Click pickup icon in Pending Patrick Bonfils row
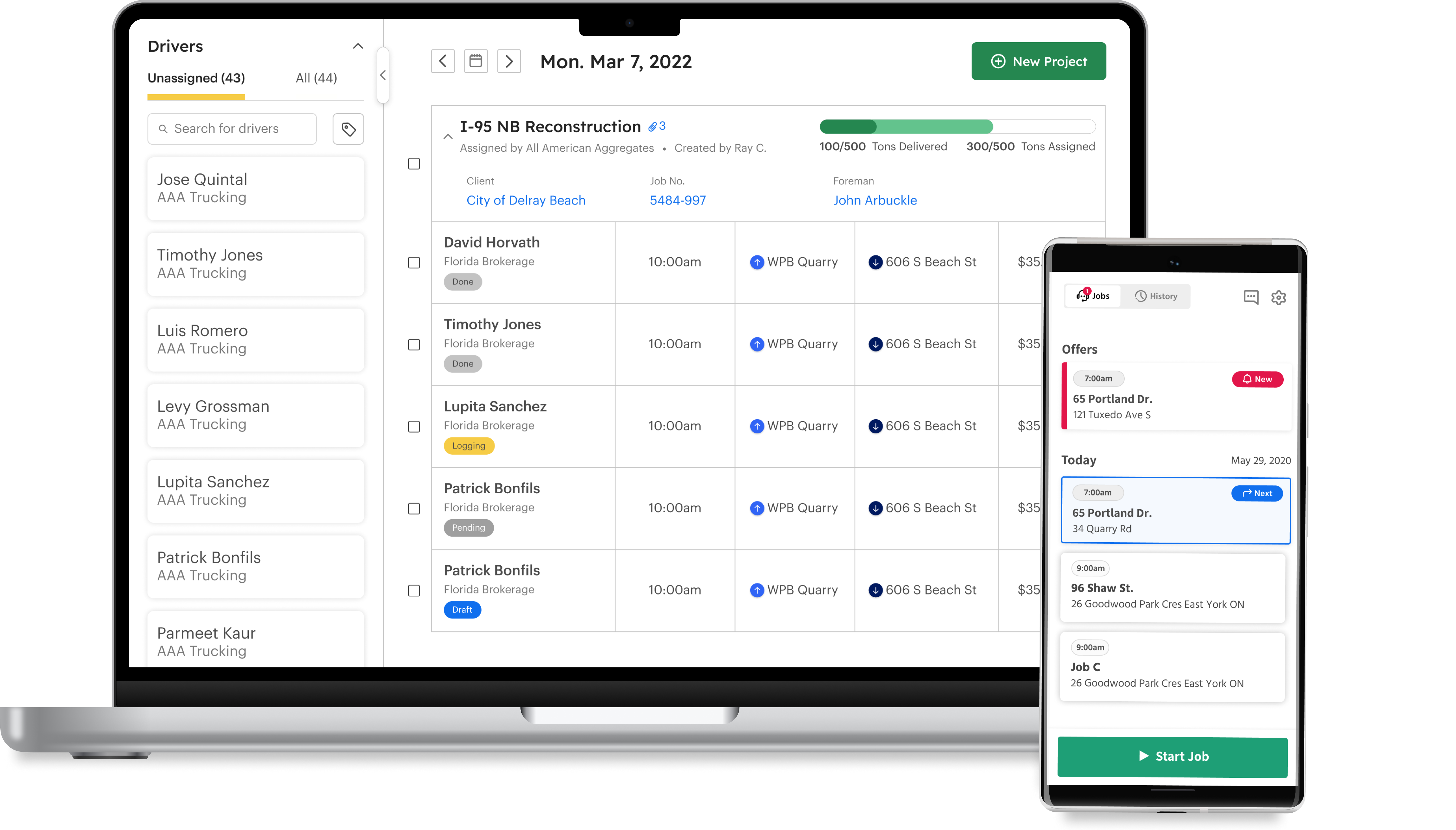 pos(756,508)
